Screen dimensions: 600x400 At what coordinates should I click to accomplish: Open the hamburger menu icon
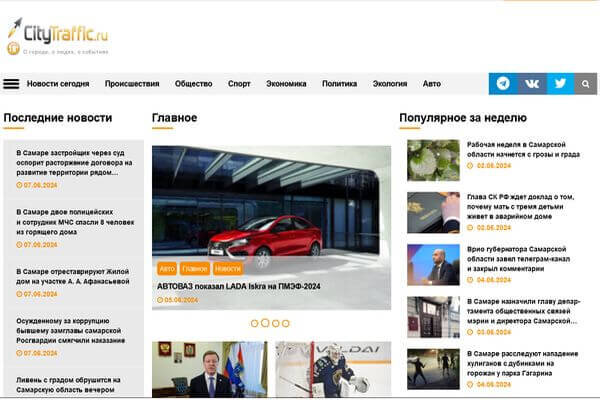(x=11, y=84)
